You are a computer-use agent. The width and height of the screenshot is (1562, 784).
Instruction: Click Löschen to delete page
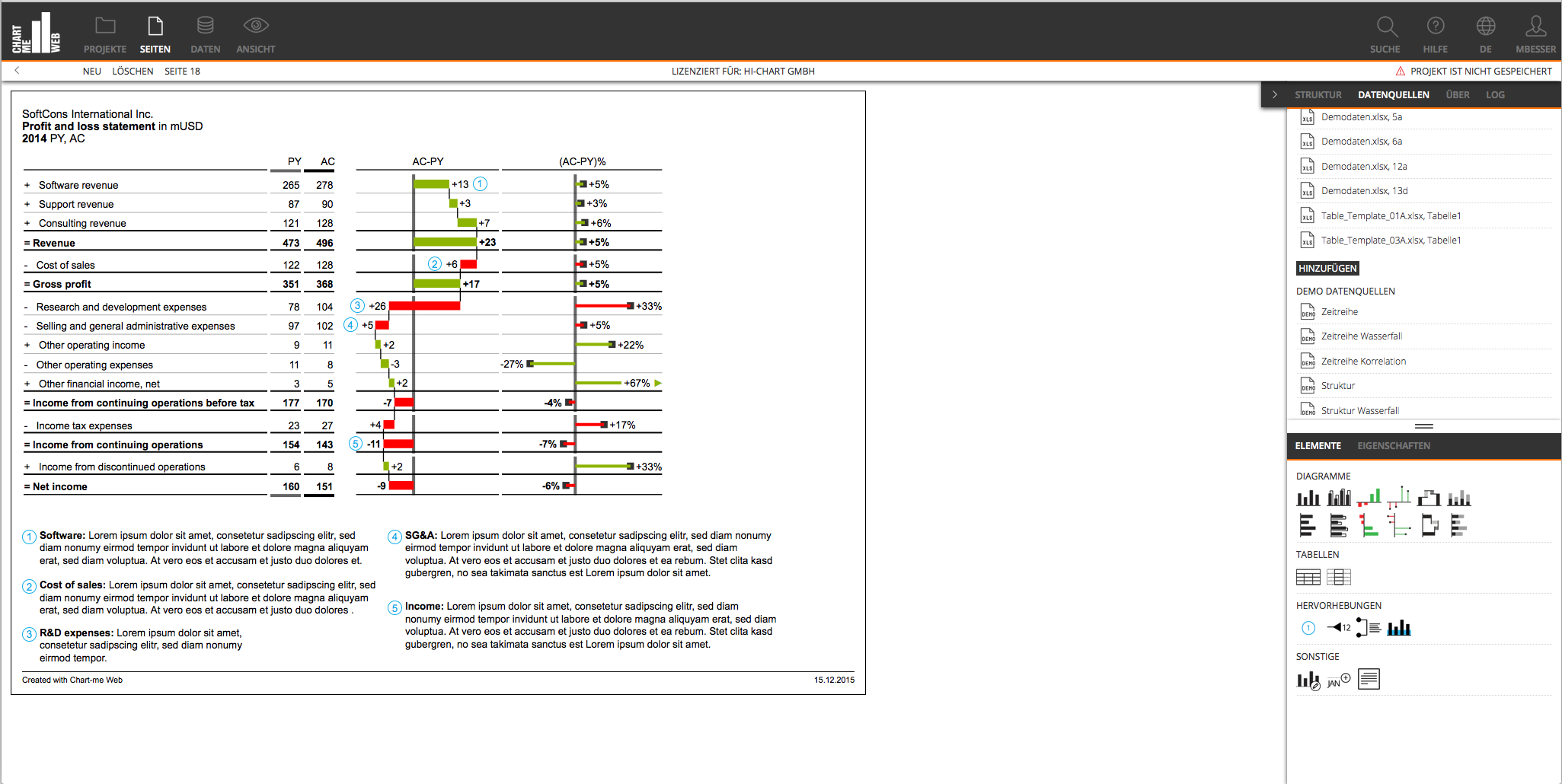[x=133, y=72]
